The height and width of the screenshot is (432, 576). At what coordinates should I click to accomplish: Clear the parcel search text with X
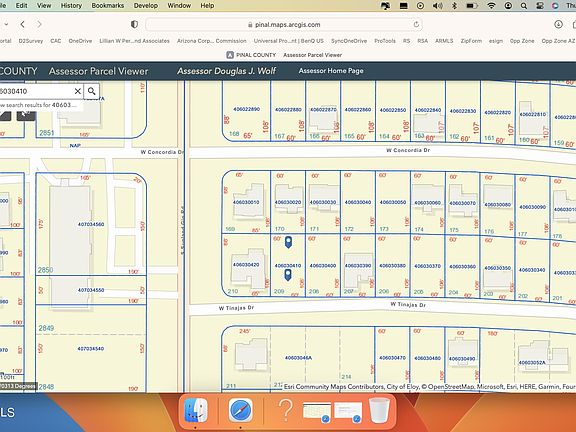78,91
